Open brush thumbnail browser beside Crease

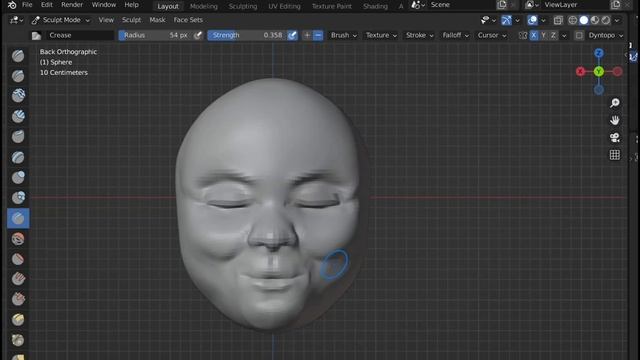click(36, 36)
